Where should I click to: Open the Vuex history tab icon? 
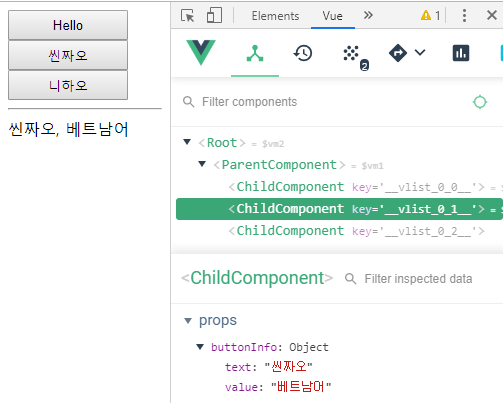coord(303,53)
